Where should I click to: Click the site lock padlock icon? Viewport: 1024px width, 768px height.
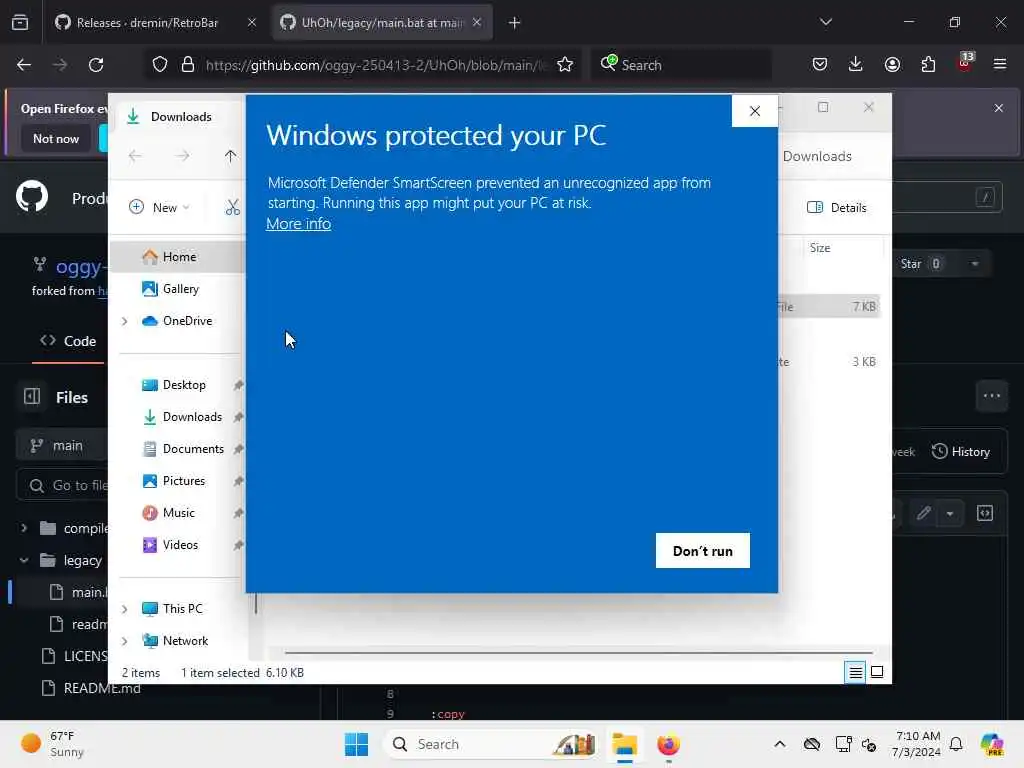click(188, 65)
